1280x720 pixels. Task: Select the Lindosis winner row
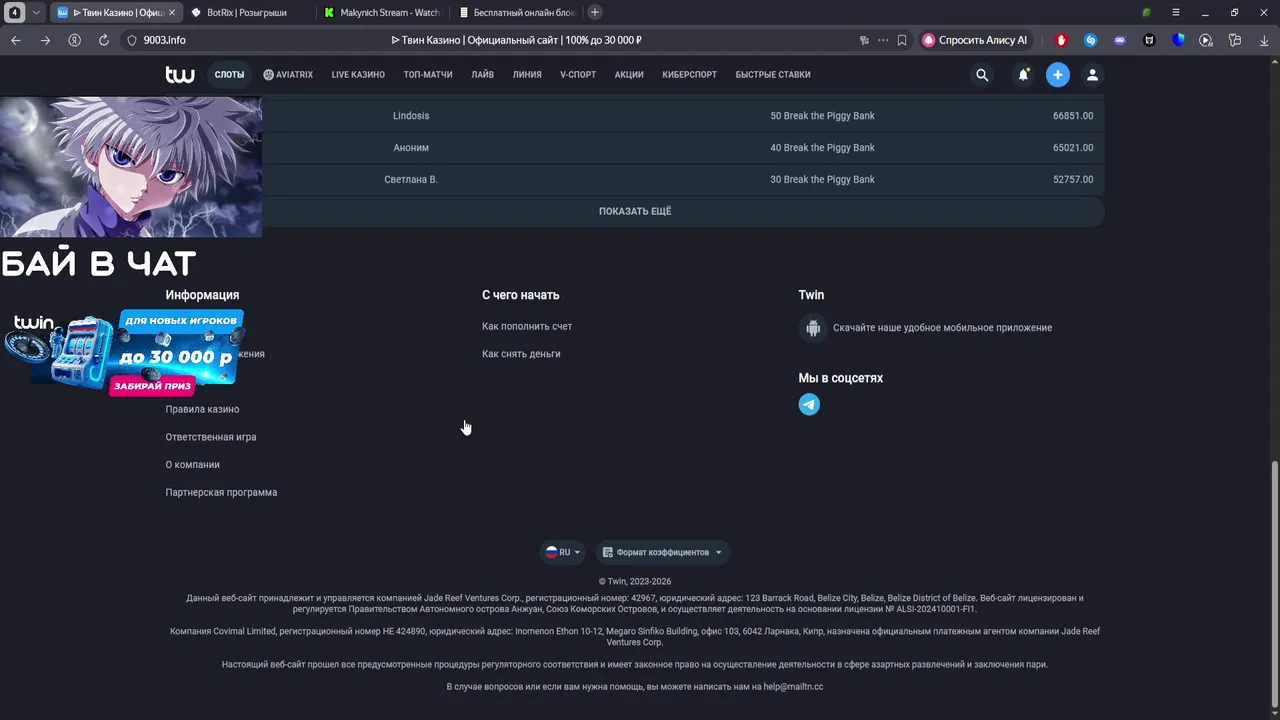pos(635,116)
